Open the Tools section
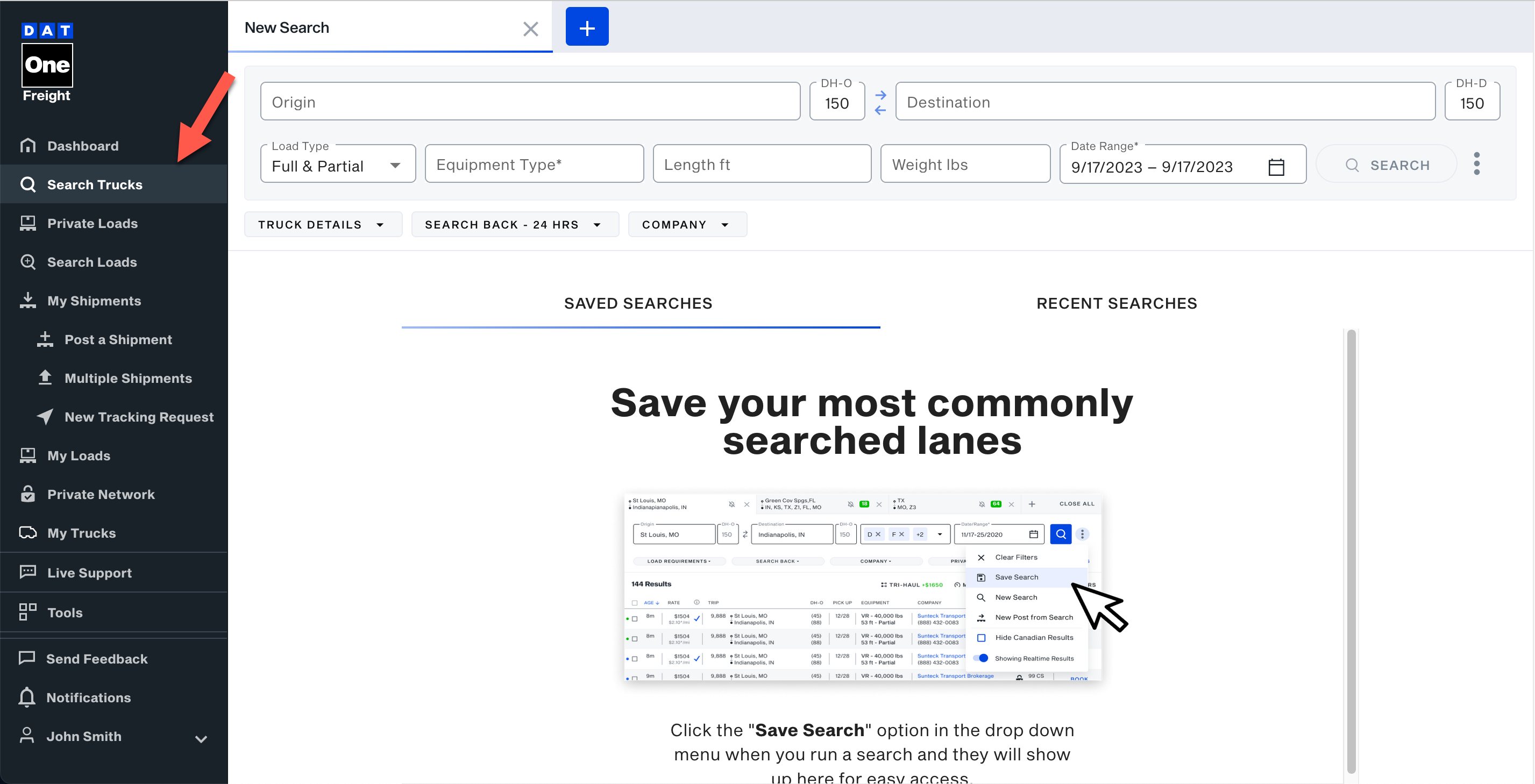Viewport: 1535px width, 784px height. [x=65, y=612]
